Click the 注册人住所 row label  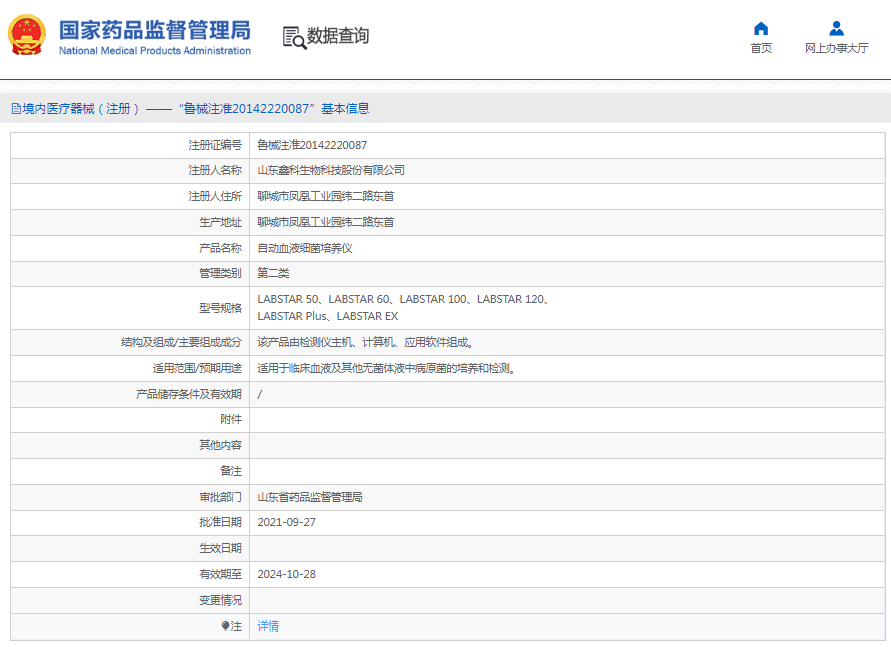(215, 197)
